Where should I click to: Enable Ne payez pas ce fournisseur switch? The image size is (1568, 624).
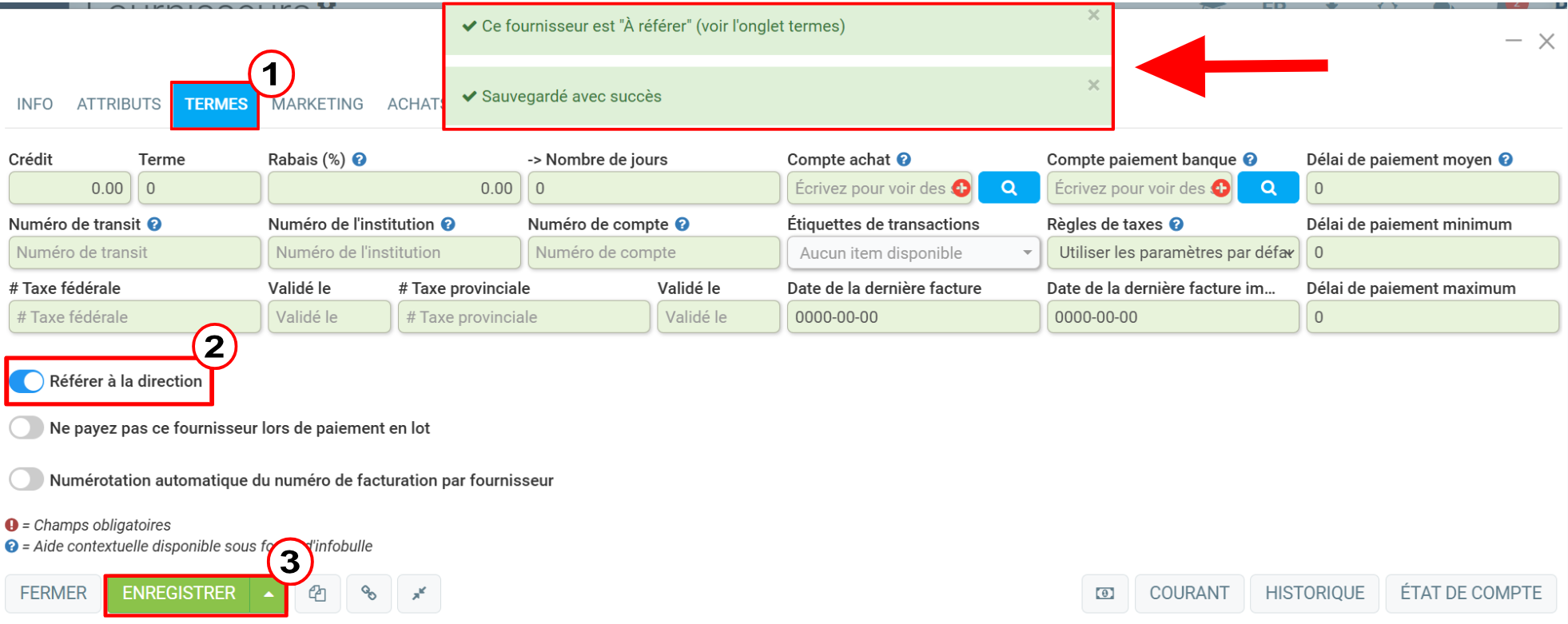coord(26,428)
